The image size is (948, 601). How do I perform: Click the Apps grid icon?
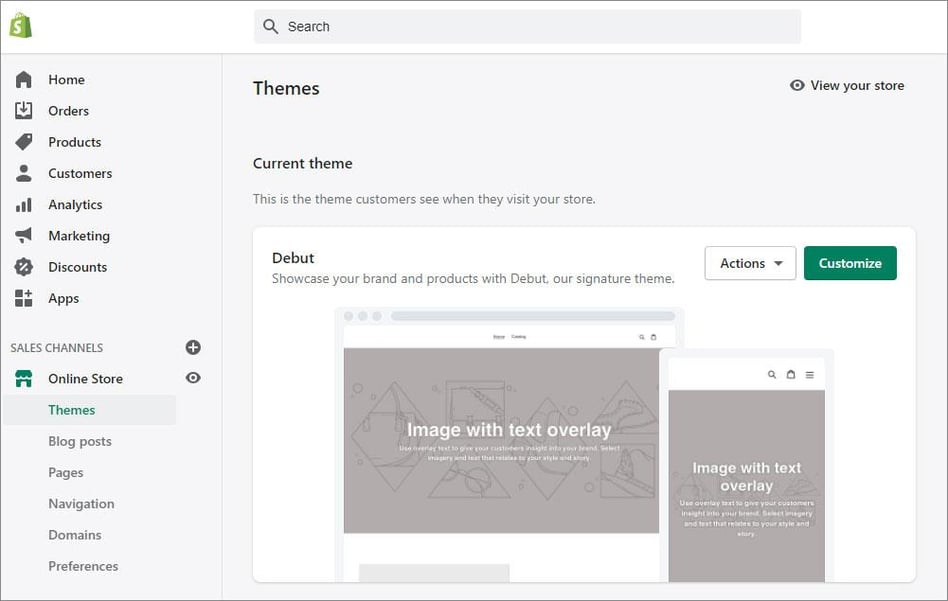click(x=25, y=298)
